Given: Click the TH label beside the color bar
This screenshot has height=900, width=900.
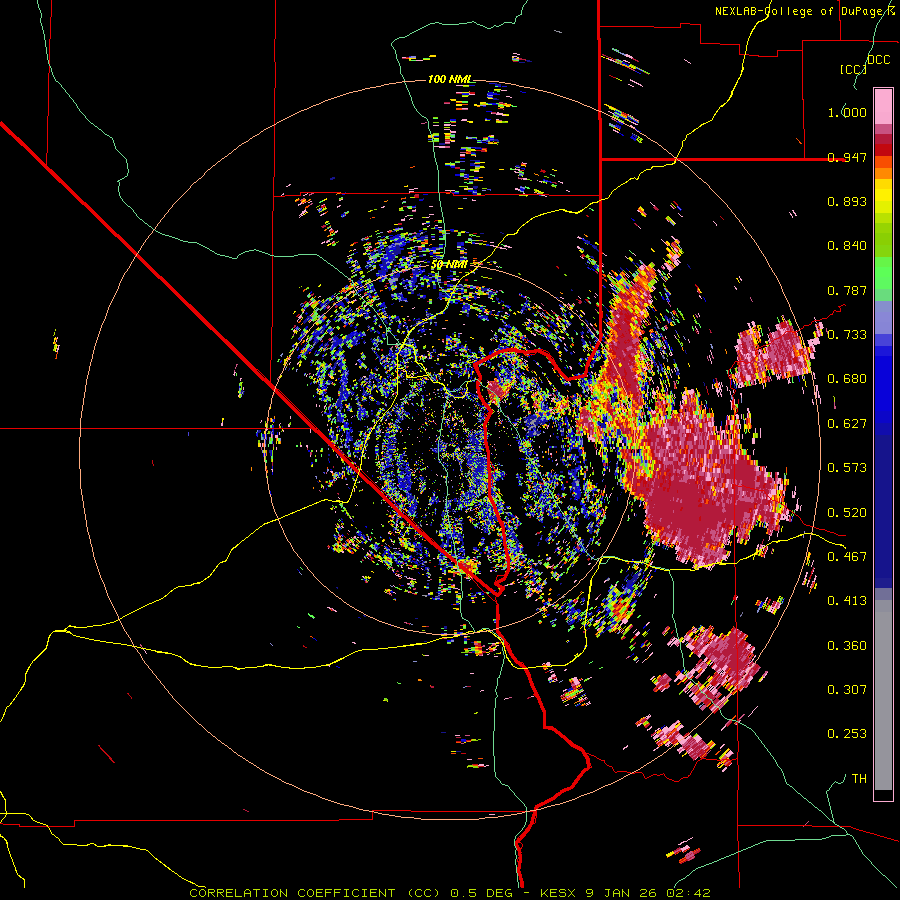Looking at the screenshot, I should [x=859, y=779].
